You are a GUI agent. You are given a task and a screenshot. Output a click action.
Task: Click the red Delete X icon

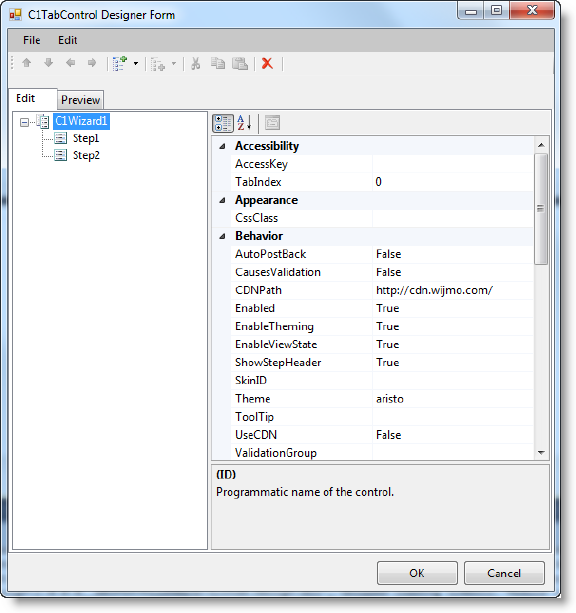(267, 63)
